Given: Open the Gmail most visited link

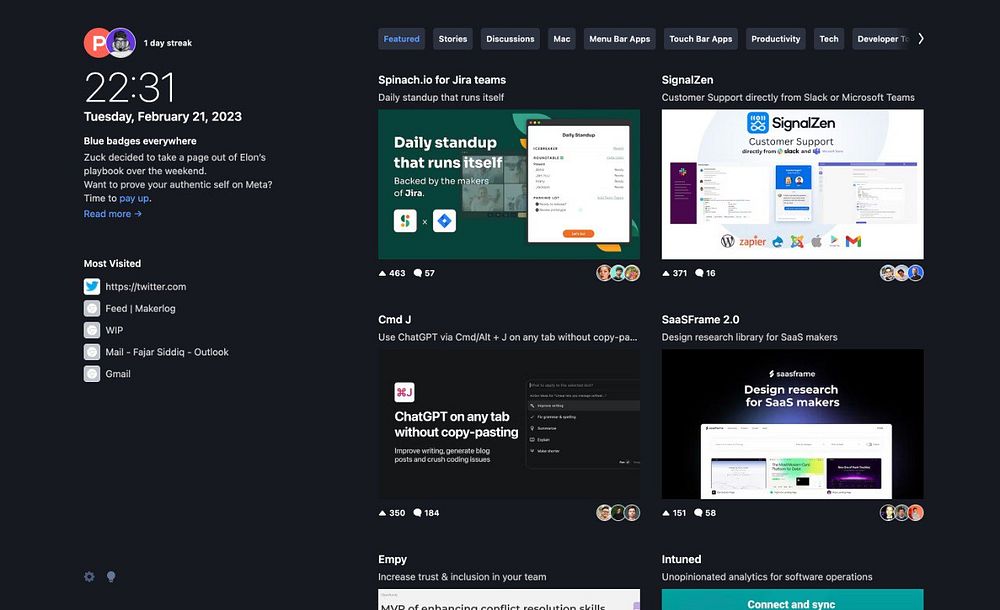Looking at the screenshot, I should pos(118,373).
